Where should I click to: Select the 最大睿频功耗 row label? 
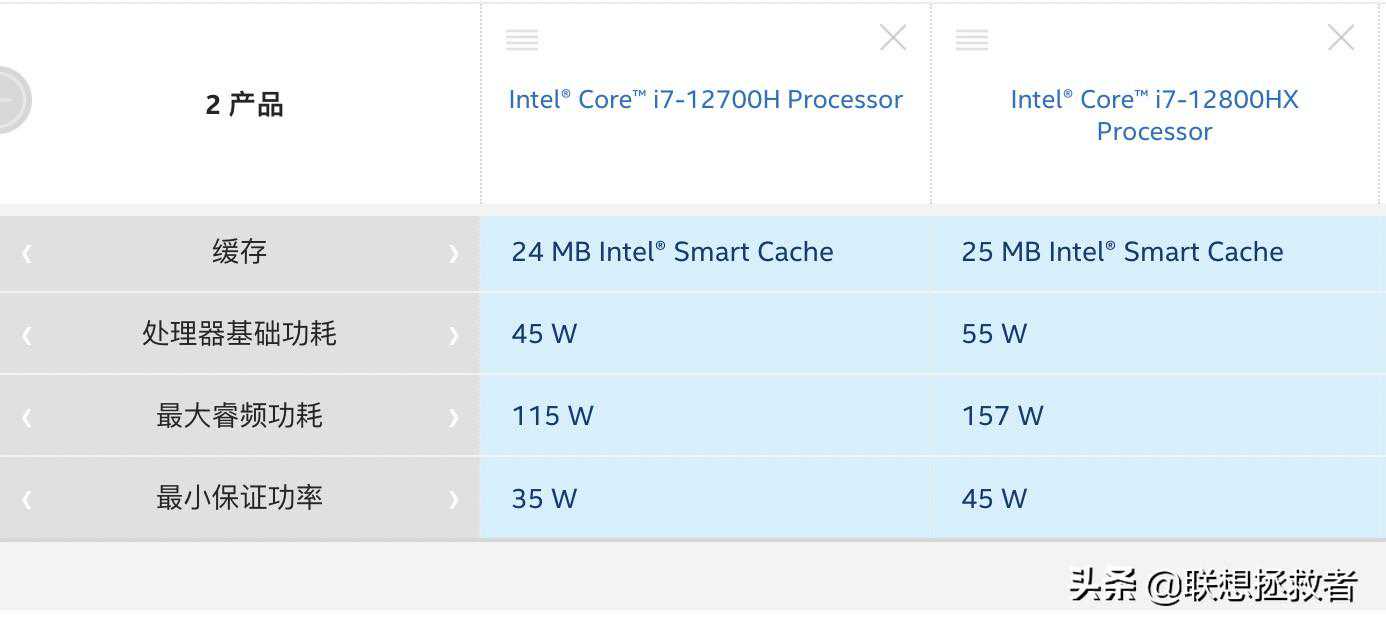point(240,416)
